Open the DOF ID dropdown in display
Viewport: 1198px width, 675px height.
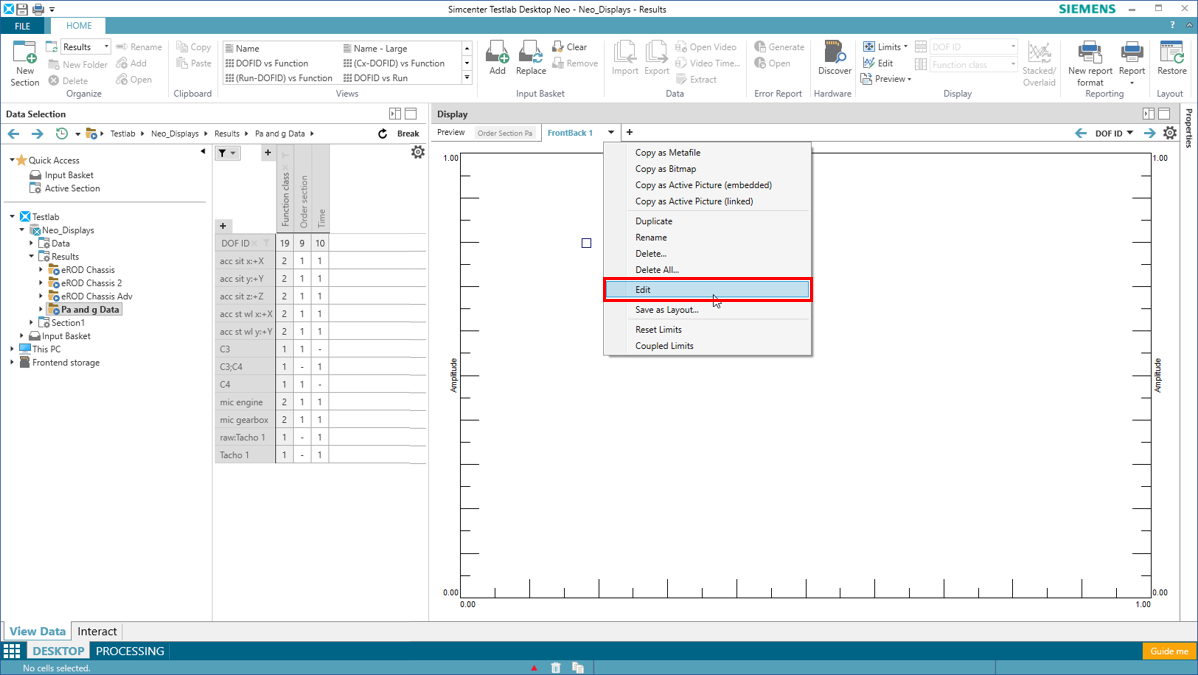click(1114, 133)
